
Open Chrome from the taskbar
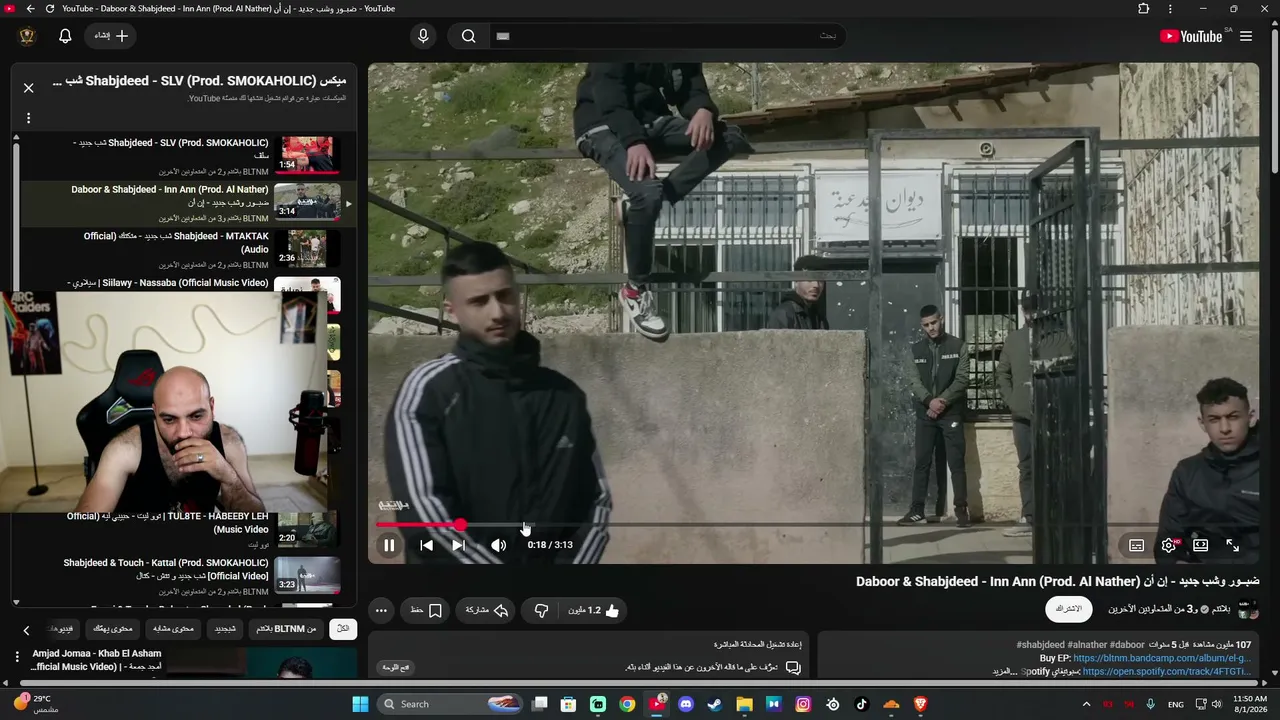(627, 704)
